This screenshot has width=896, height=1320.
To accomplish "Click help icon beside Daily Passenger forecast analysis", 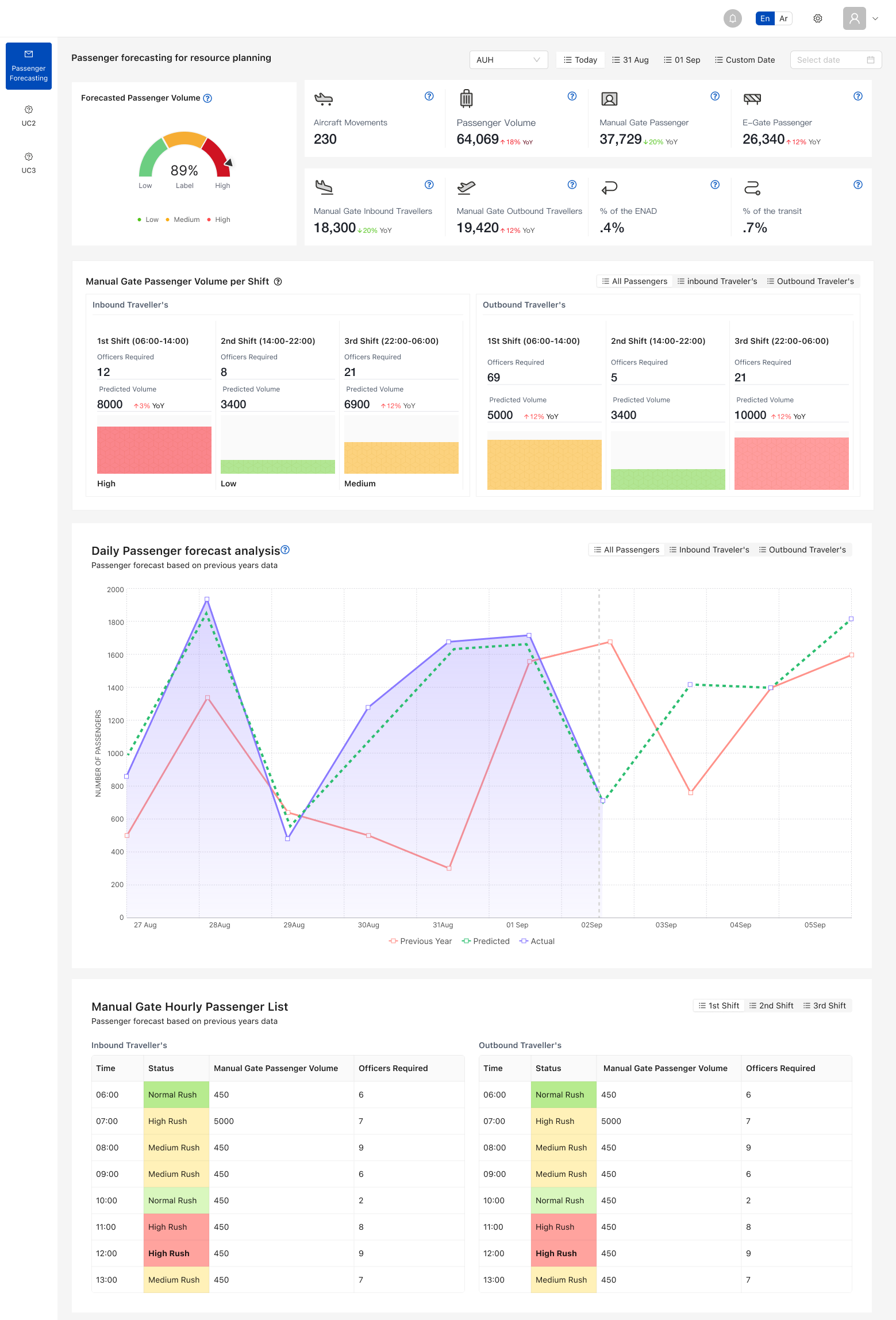I will point(285,550).
